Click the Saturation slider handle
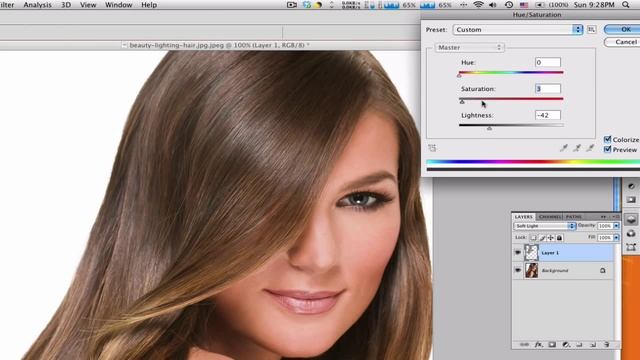The height and width of the screenshot is (360, 640). click(x=462, y=102)
